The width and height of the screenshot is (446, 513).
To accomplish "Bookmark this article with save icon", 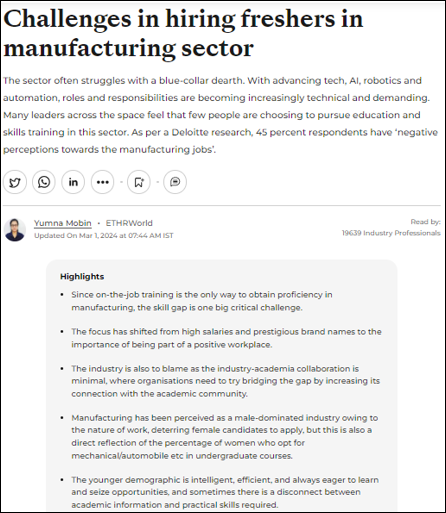I will pyautogui.click(x=139, y=182).
